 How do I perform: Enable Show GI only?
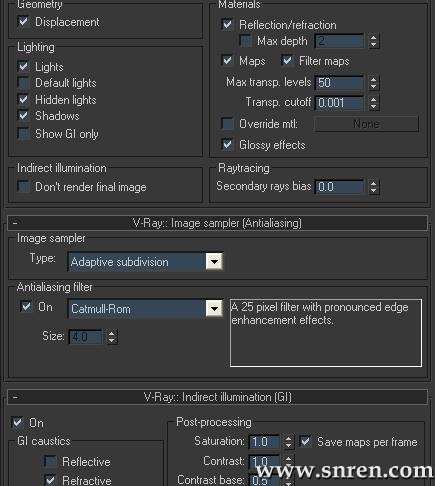coord(23,134)
